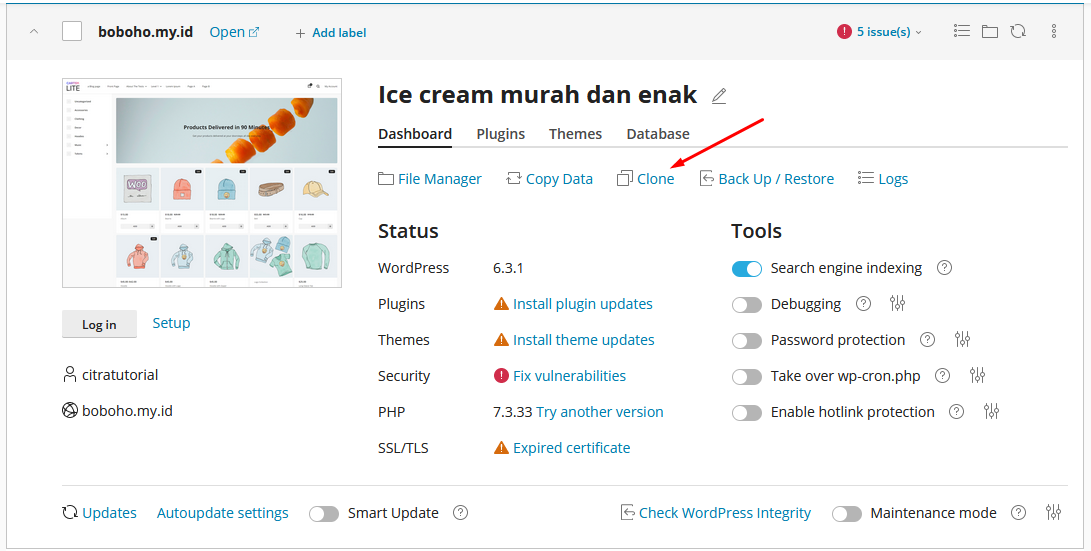Click Check WordPress Integrity
Screen dimensions: 1091x551
click(x=715, y=513)
